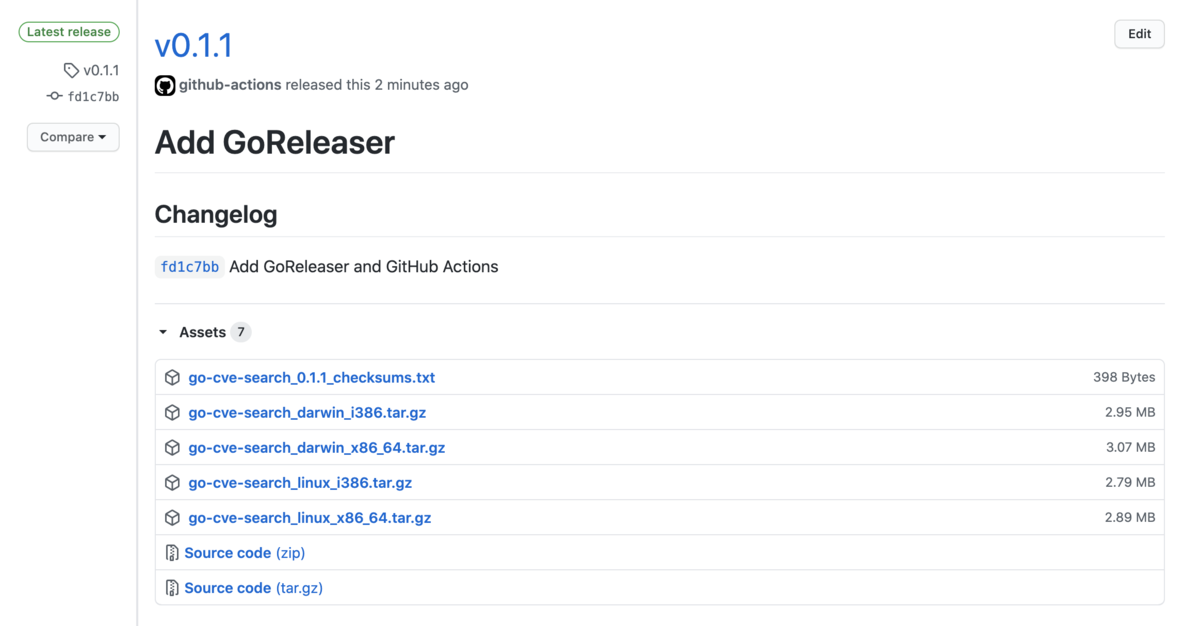The width and height of the screenshot is (1200, 626).
Task: Open fd1c7bb commit link in sidebar
Action: [x=93, y=97]
